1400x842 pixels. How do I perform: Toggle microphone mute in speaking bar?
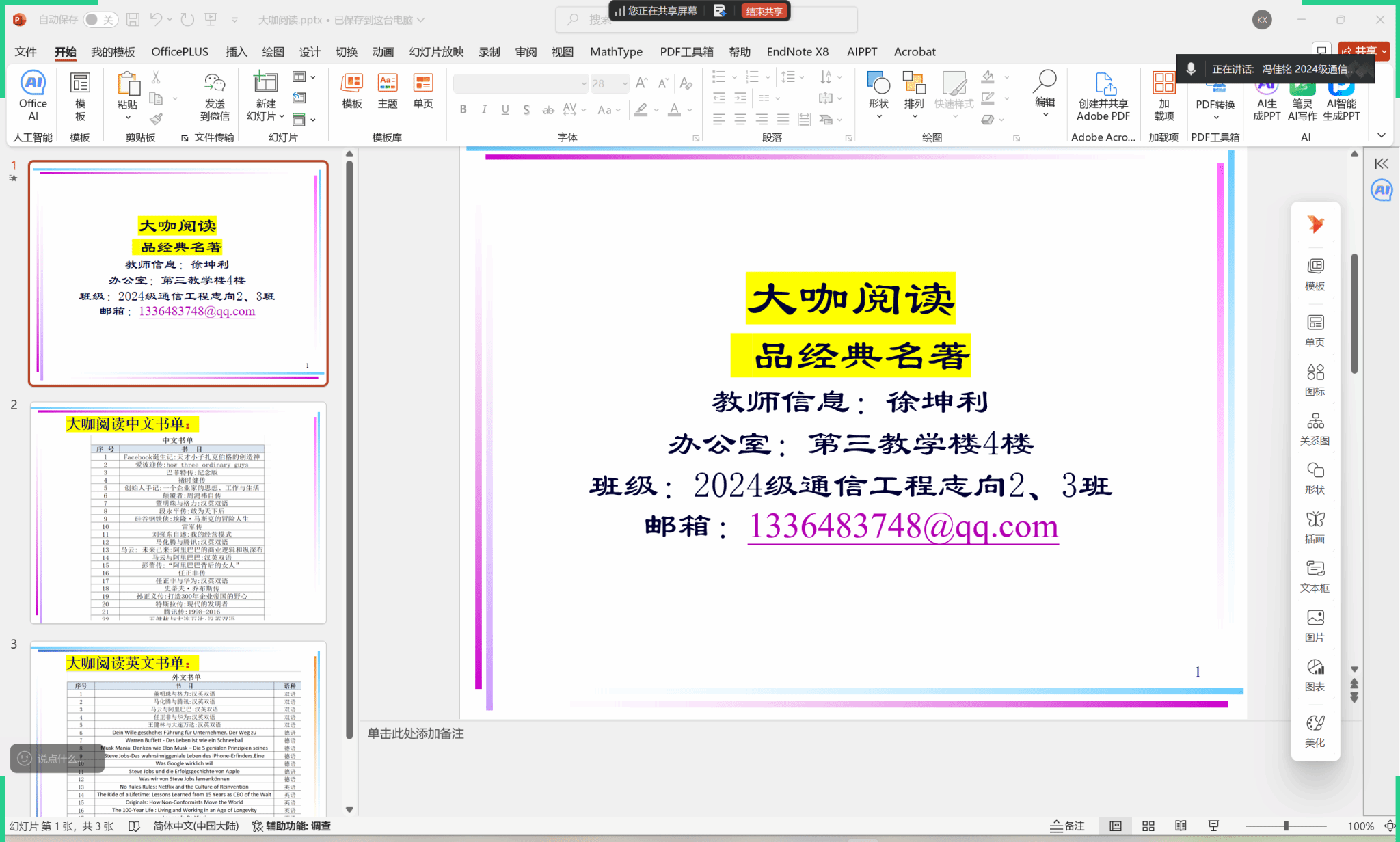click(1191, 68)
